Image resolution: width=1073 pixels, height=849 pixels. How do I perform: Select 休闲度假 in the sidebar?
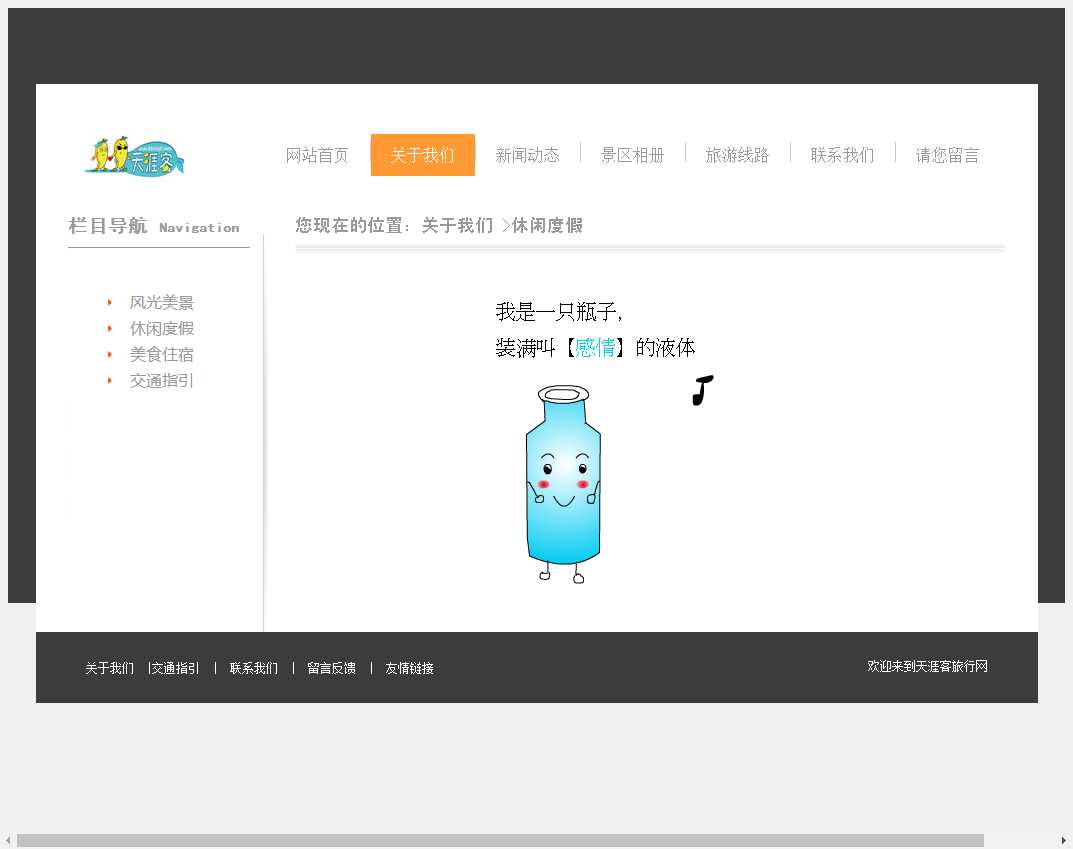click(161, 329)
